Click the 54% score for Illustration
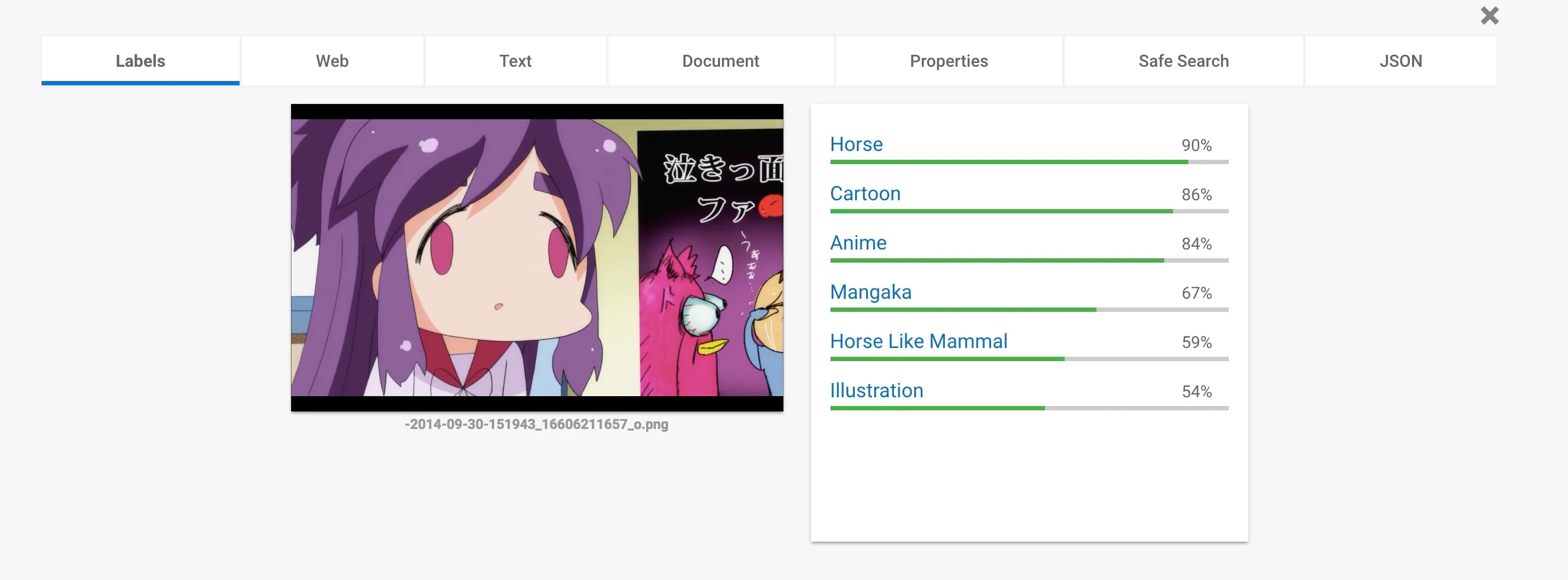The image size is (1568, 580). click(1197, 392)
